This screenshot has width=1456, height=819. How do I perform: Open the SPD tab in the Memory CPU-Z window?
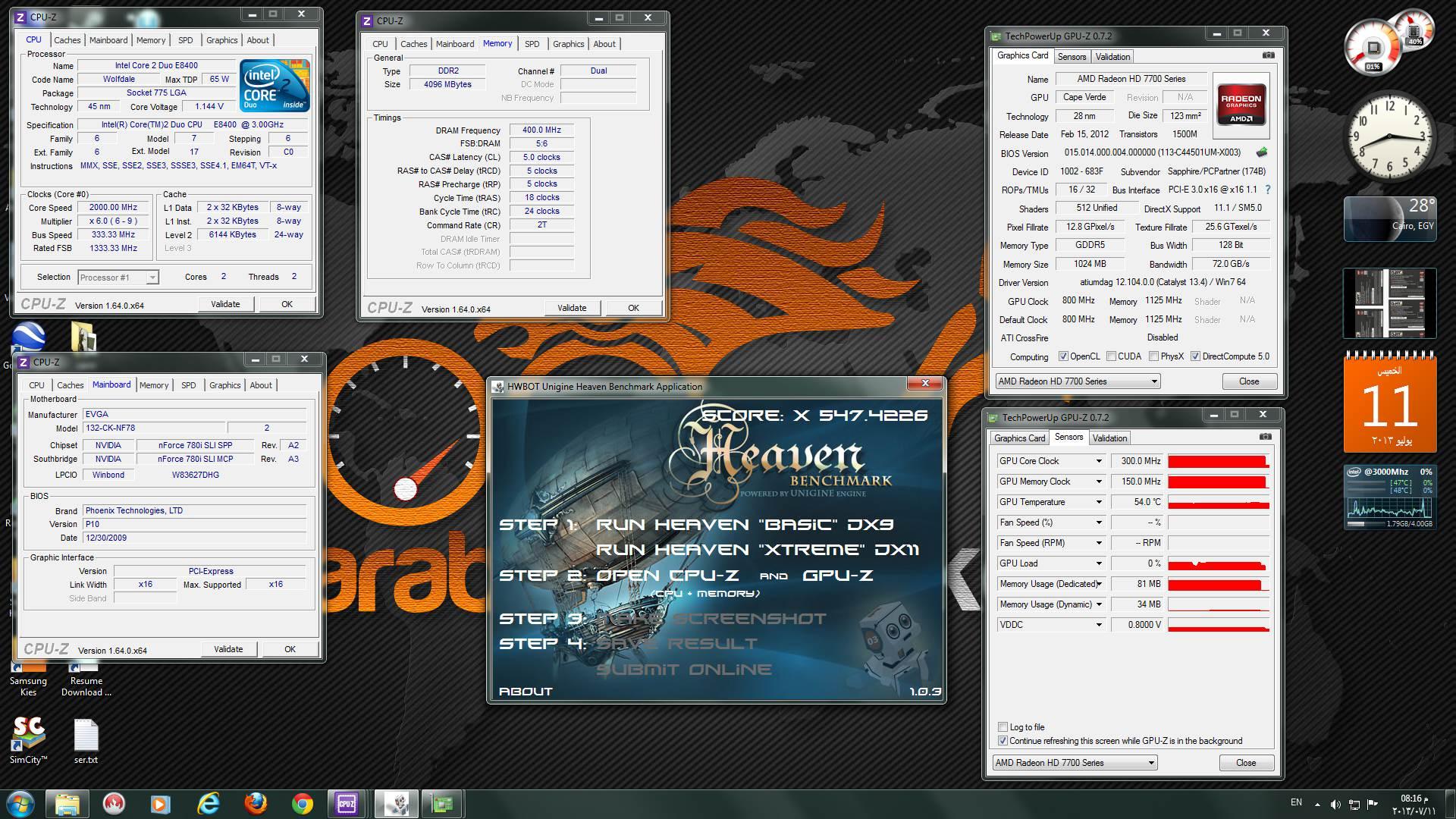(x=532, y=44)
